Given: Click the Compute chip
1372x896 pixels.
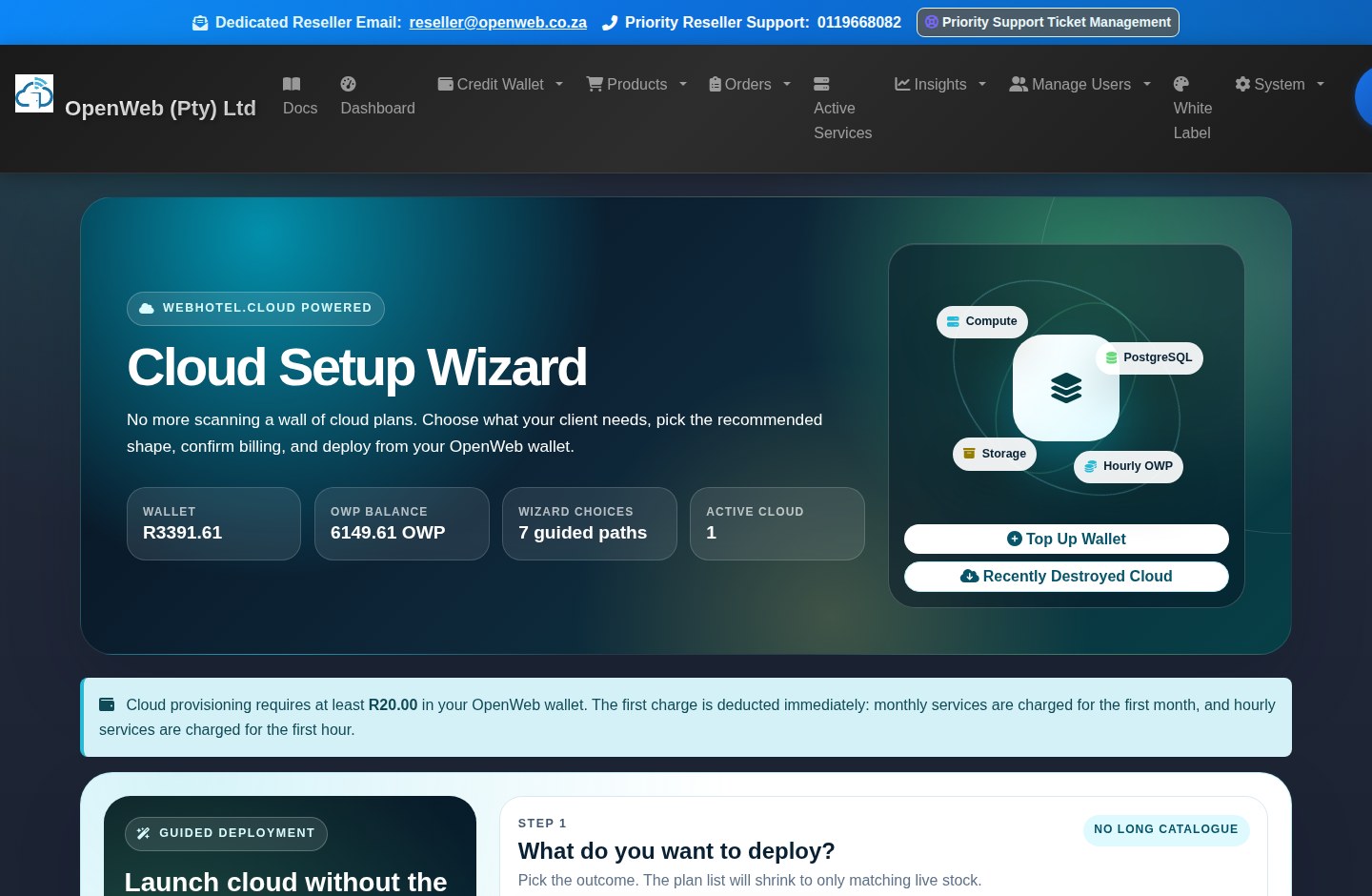Looking at the screenshot, I should pyautogui.click(x=982, y=321).
